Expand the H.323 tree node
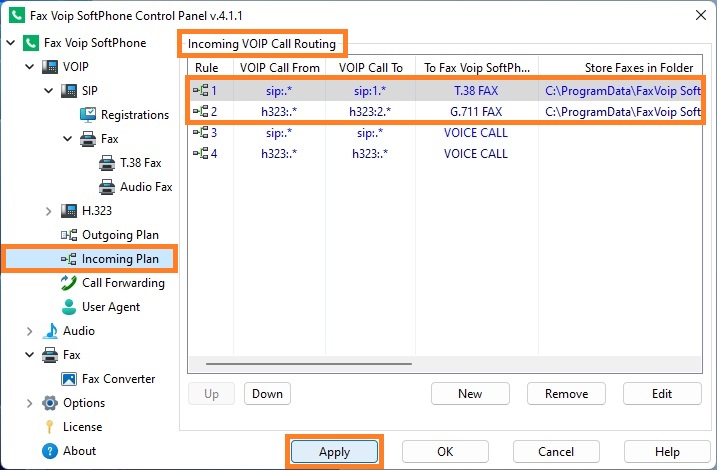The width and height of the screenshot is (717, 470). pos(48,211)
